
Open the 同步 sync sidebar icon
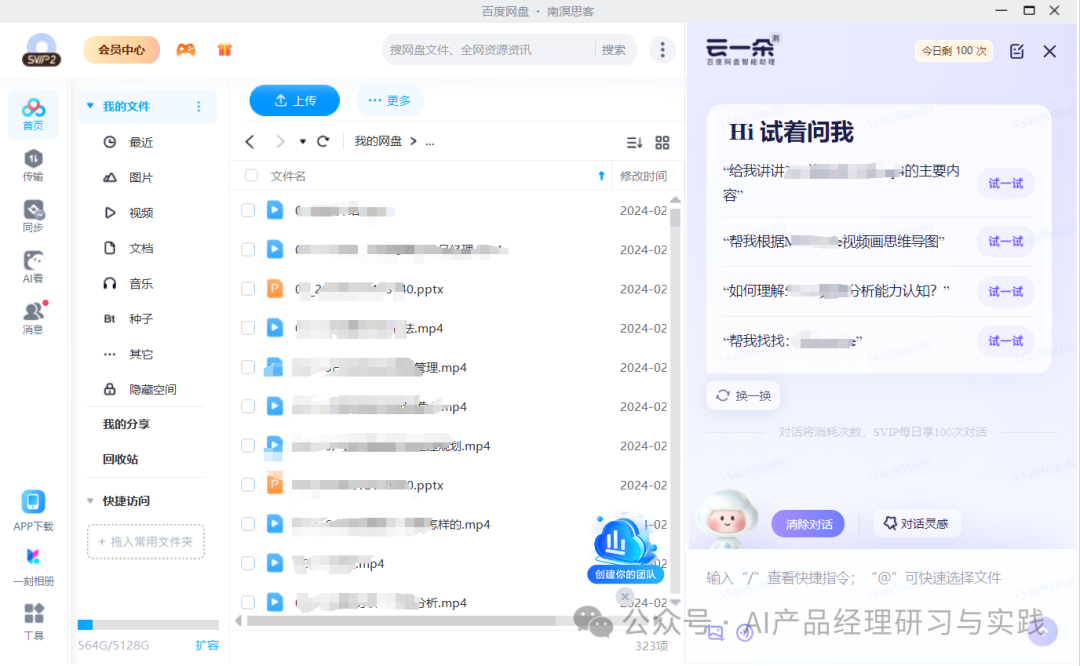[x=33, y=216]
